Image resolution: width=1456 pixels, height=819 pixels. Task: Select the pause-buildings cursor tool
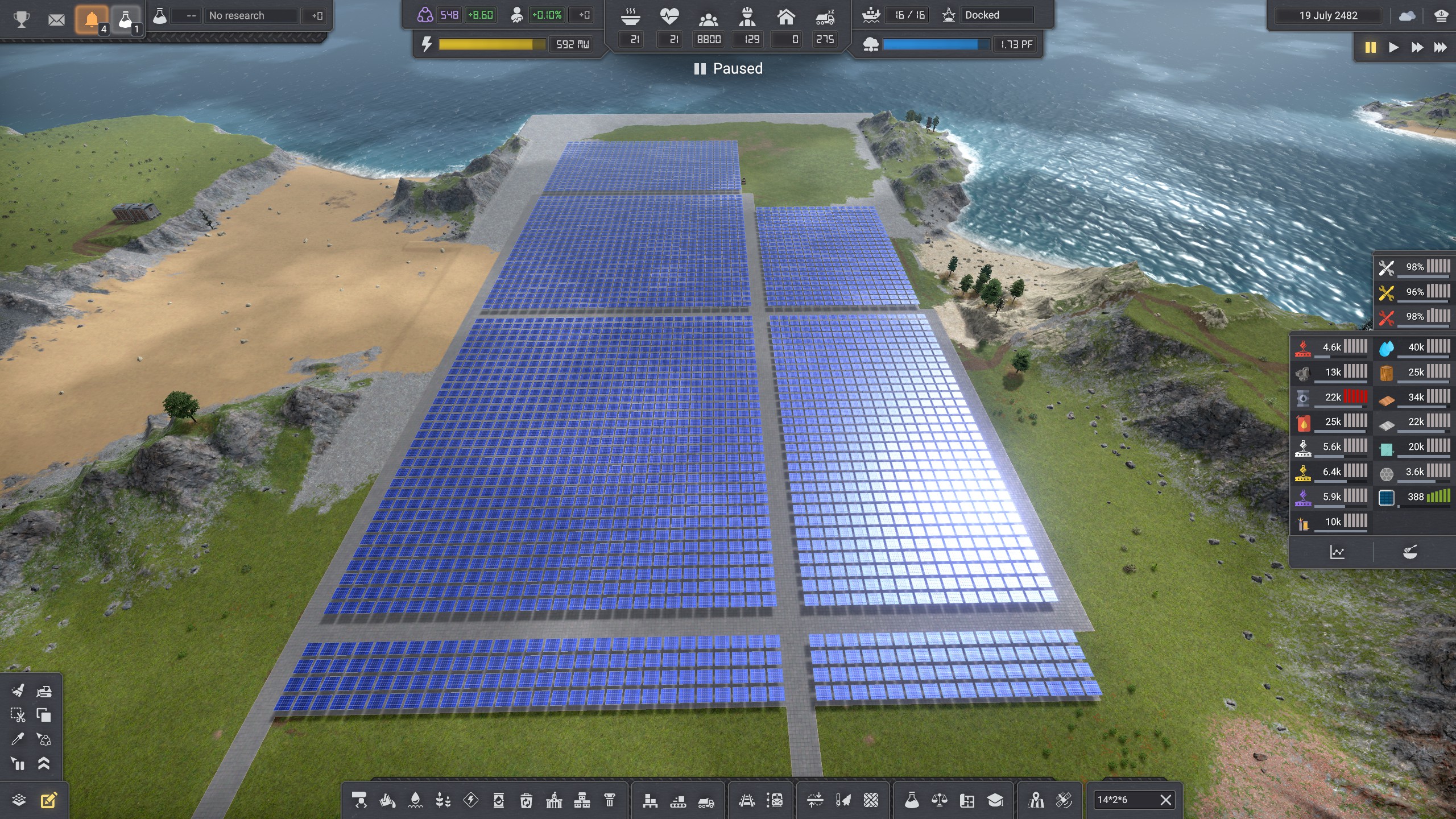pyautogui.click(x=18, y=764)
